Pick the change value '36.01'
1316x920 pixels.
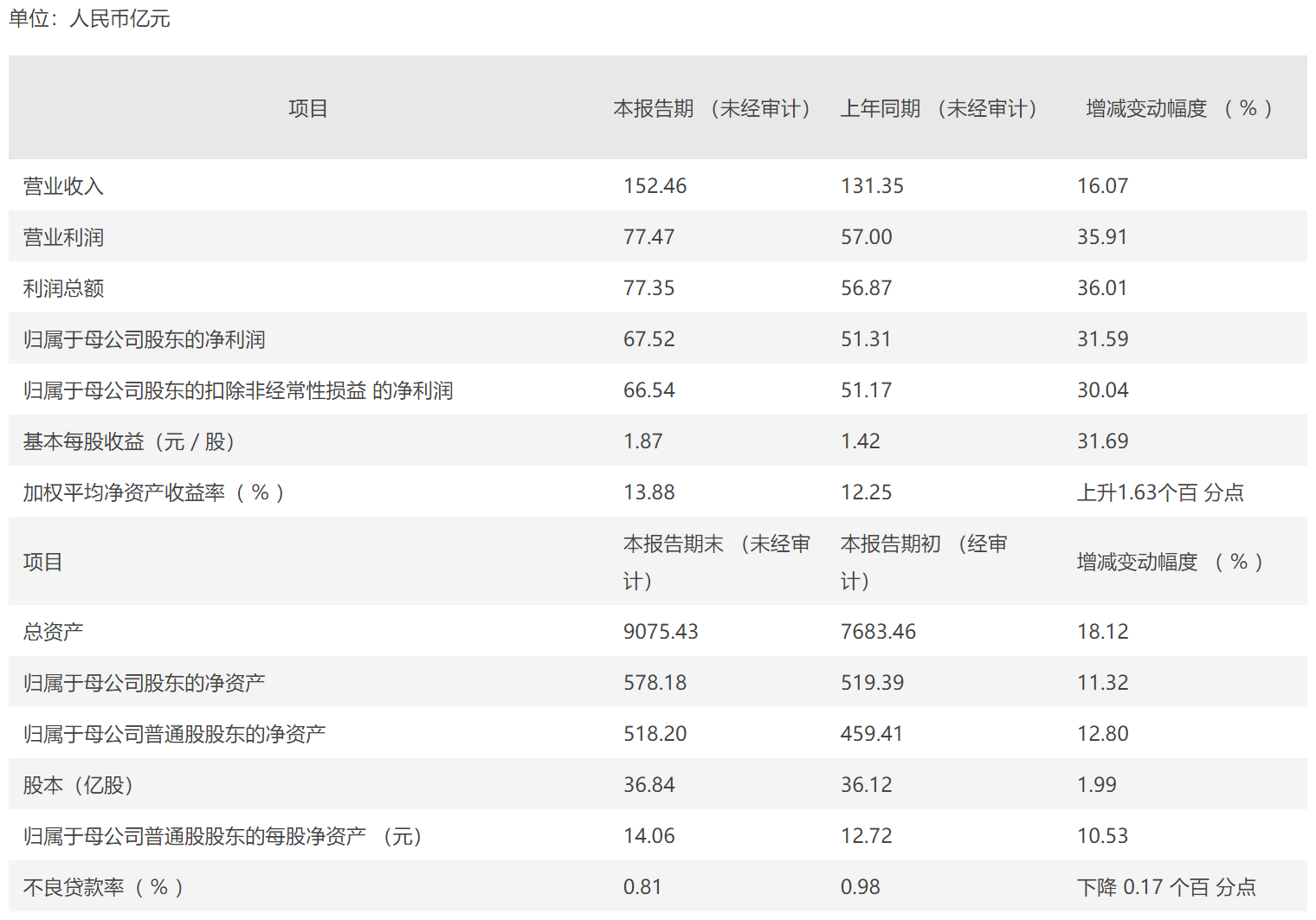pyautogui.click(x=1102, y=288)
